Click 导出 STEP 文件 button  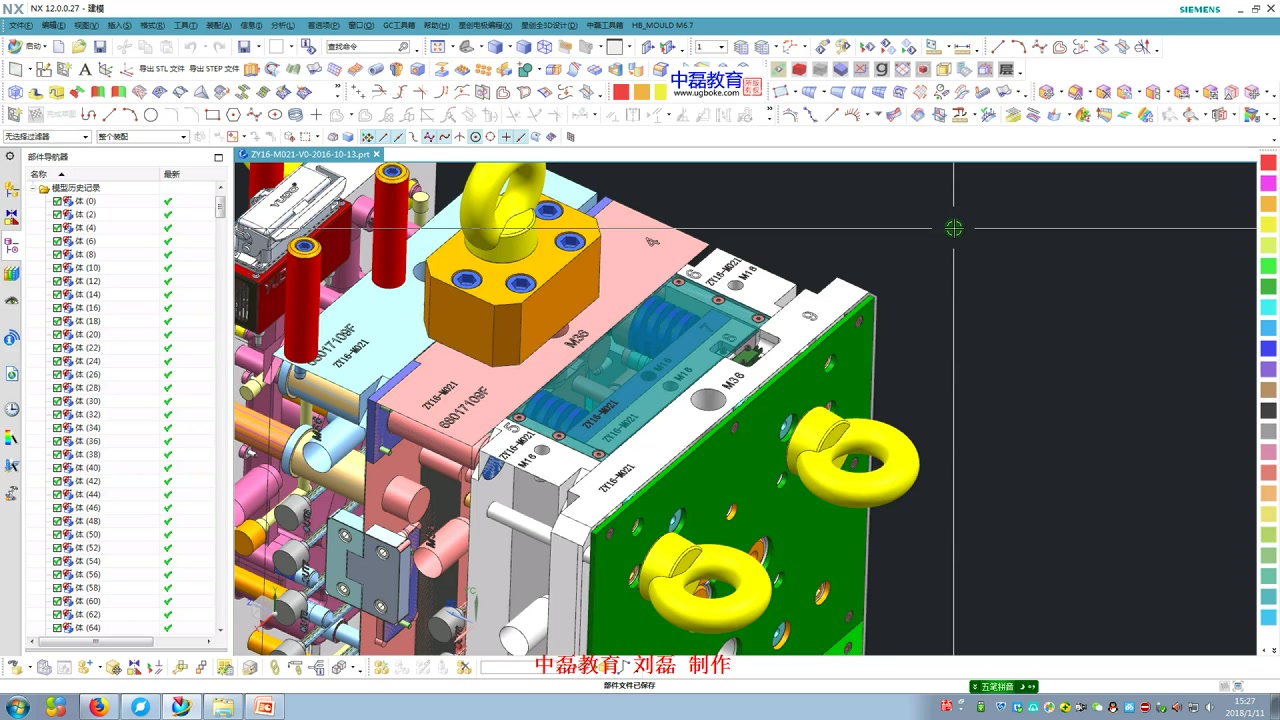tap(214, 69)
